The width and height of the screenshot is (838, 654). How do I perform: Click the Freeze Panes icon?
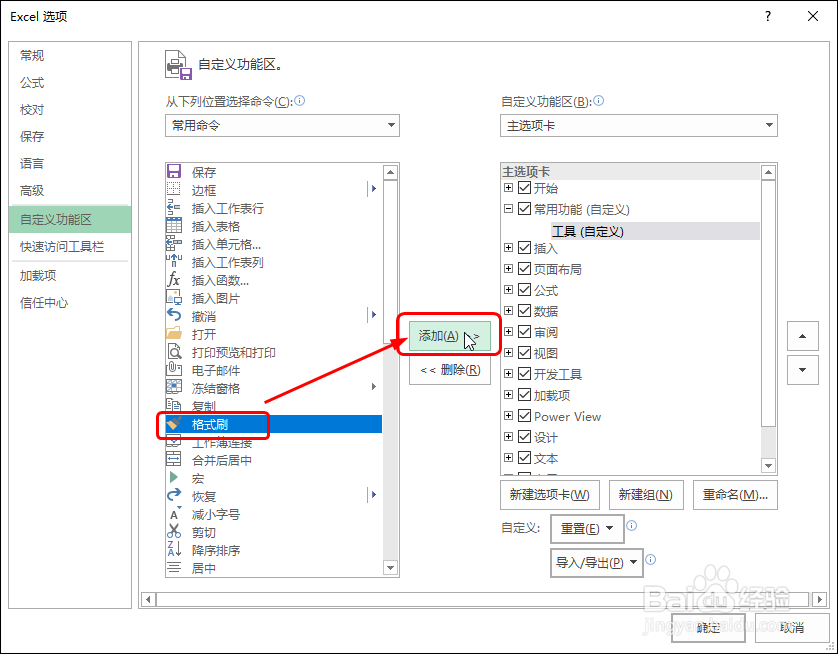[174, 387]
